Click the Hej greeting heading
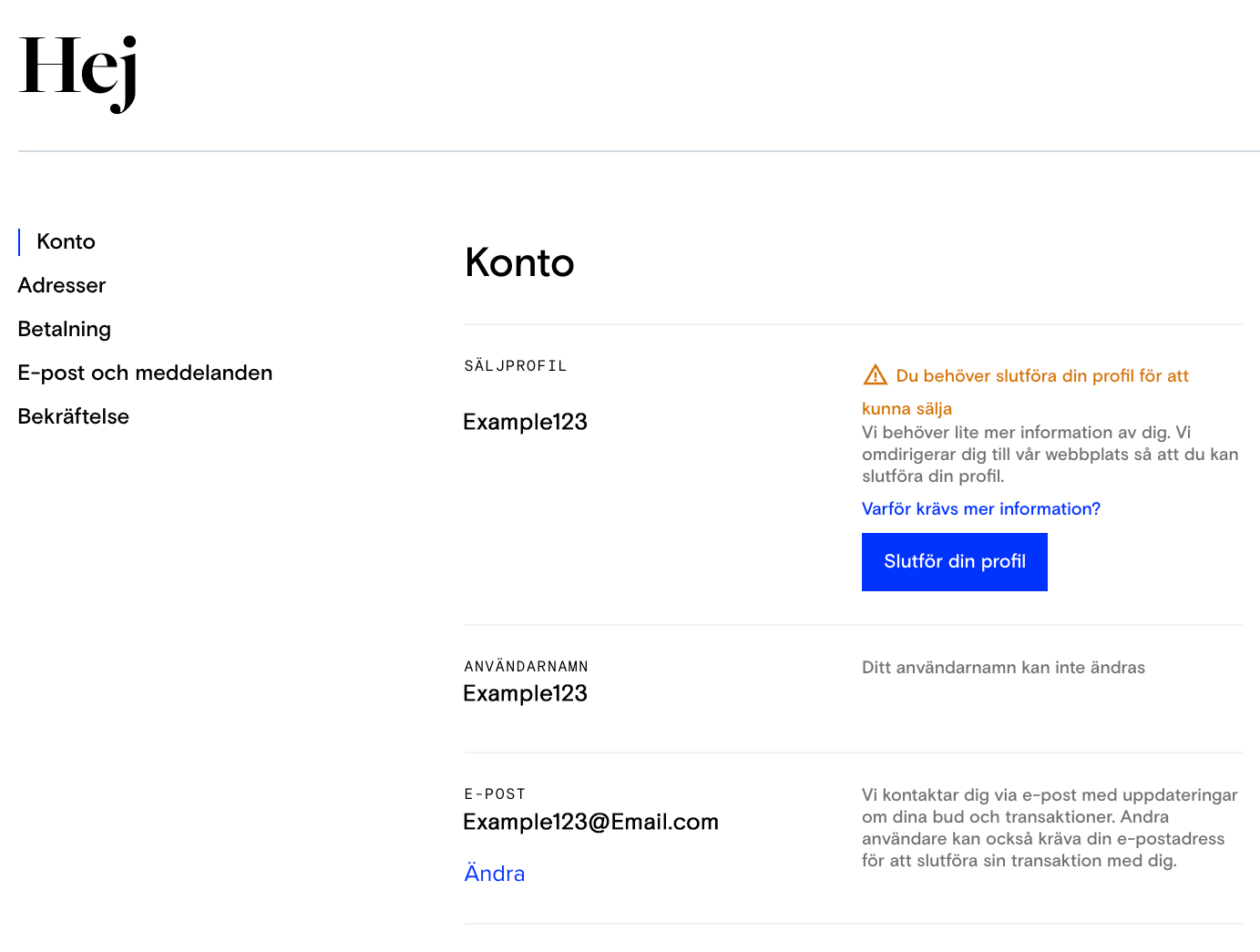 pyautogui.click(x=78, y=71)
